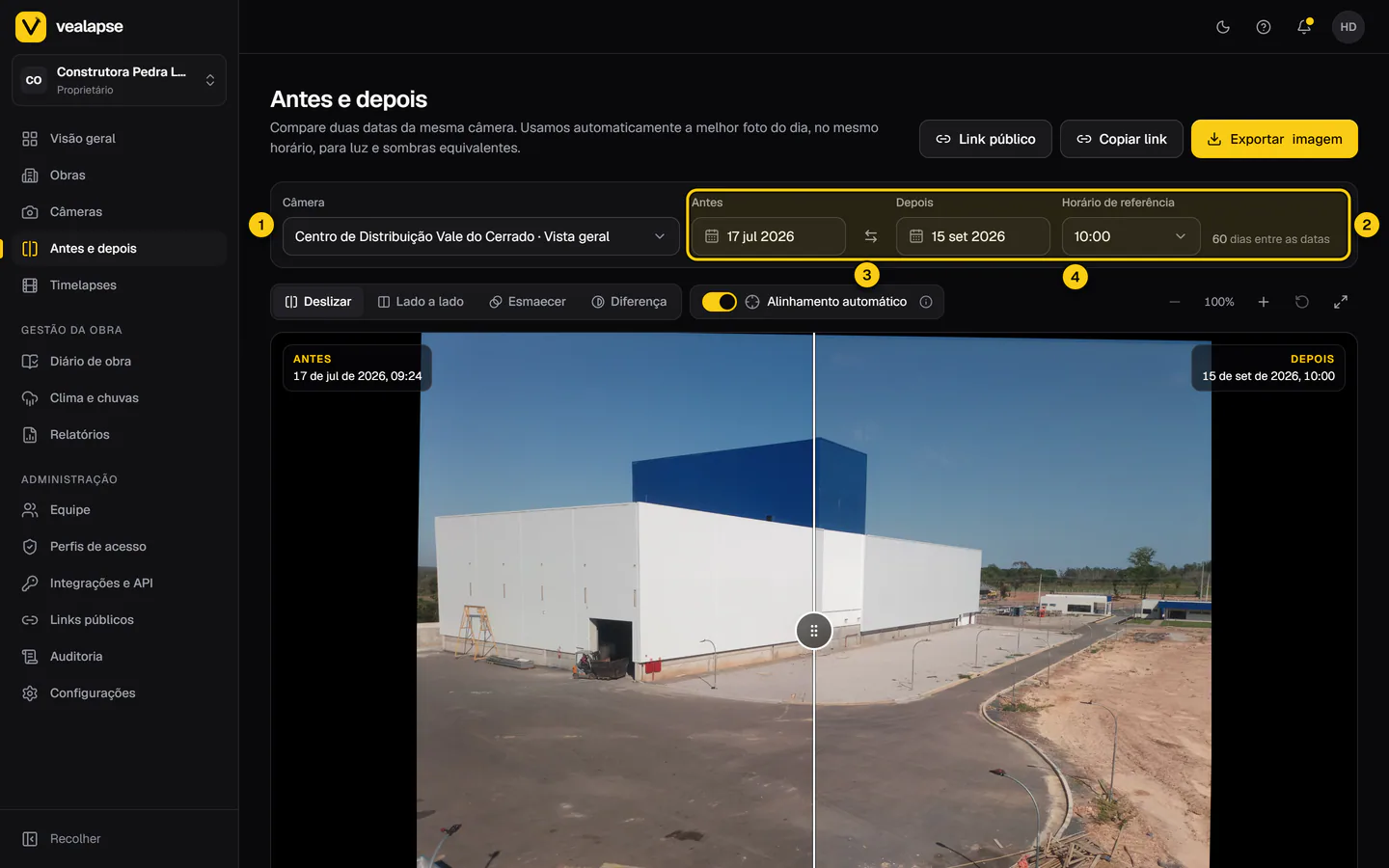This screenshot has width=1389, height=868.
Task: Switch to Esmaecer mode
Action: pos(528,302)
